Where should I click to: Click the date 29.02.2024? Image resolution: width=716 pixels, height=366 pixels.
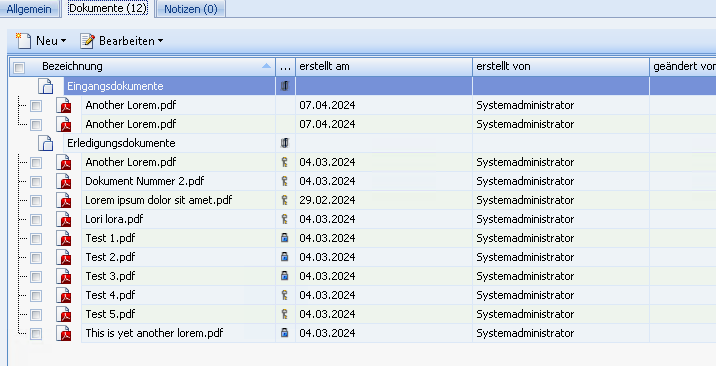click(327, 200)
